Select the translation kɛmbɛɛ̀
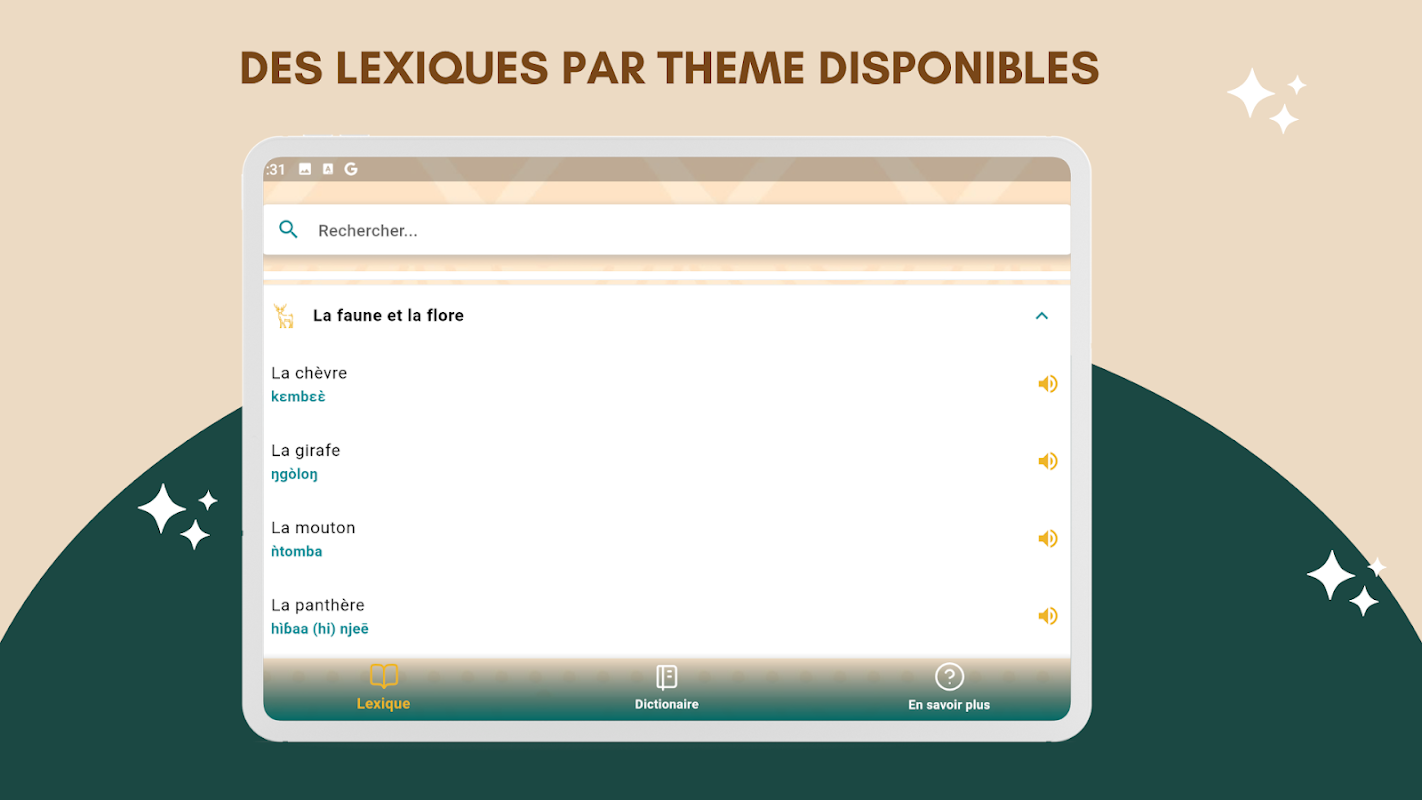 pos(298,397)
